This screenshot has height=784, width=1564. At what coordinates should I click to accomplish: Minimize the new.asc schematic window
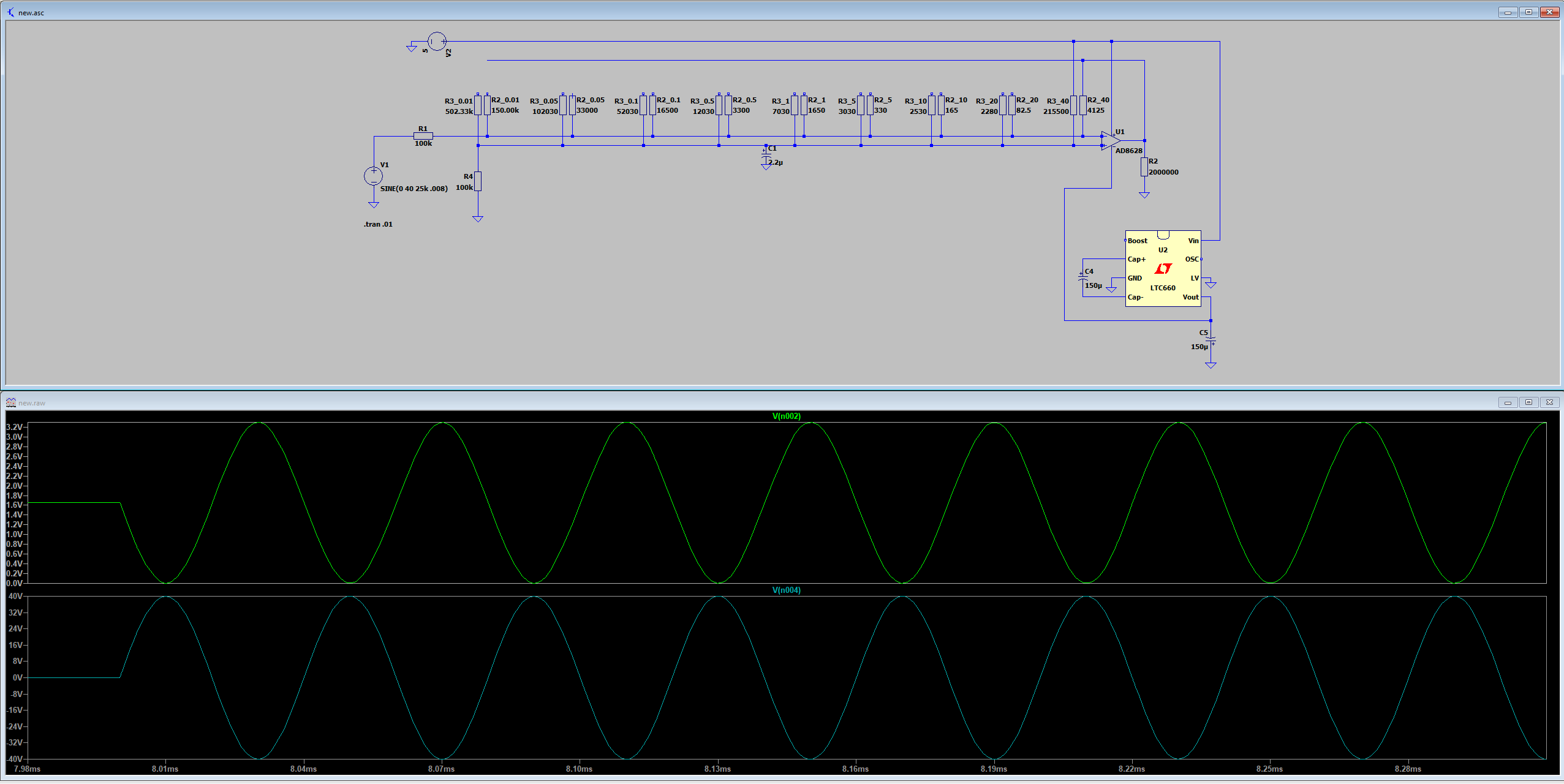[x=1508, y=12]
